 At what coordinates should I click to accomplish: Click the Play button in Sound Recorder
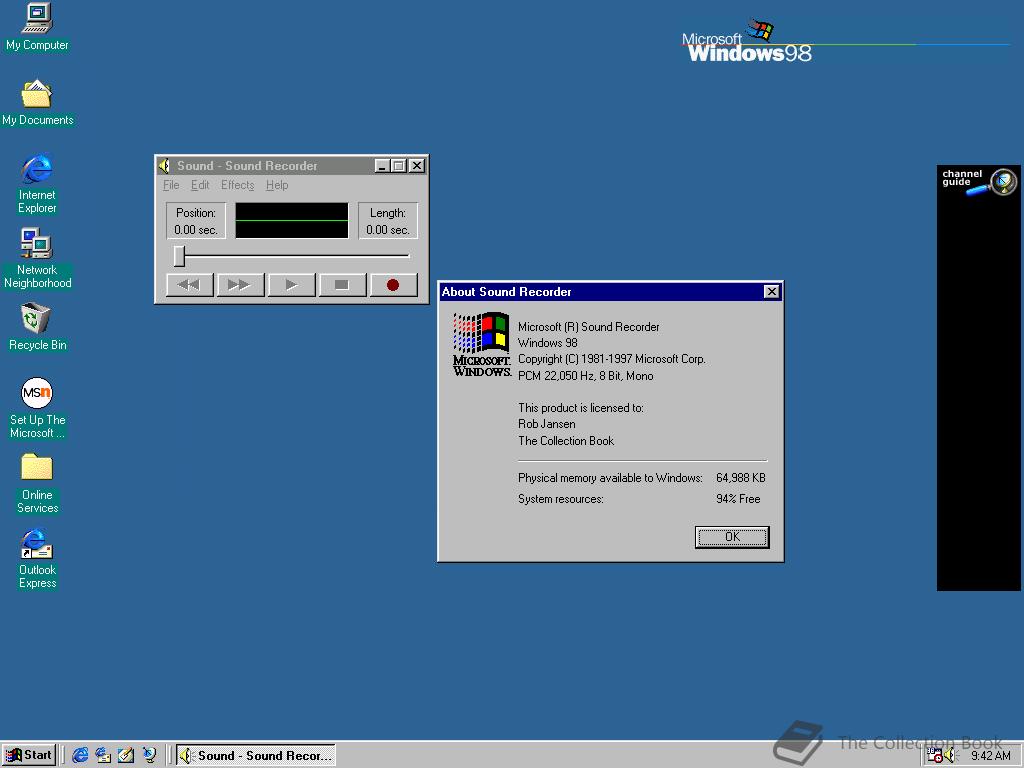click(x=291, y=285)
